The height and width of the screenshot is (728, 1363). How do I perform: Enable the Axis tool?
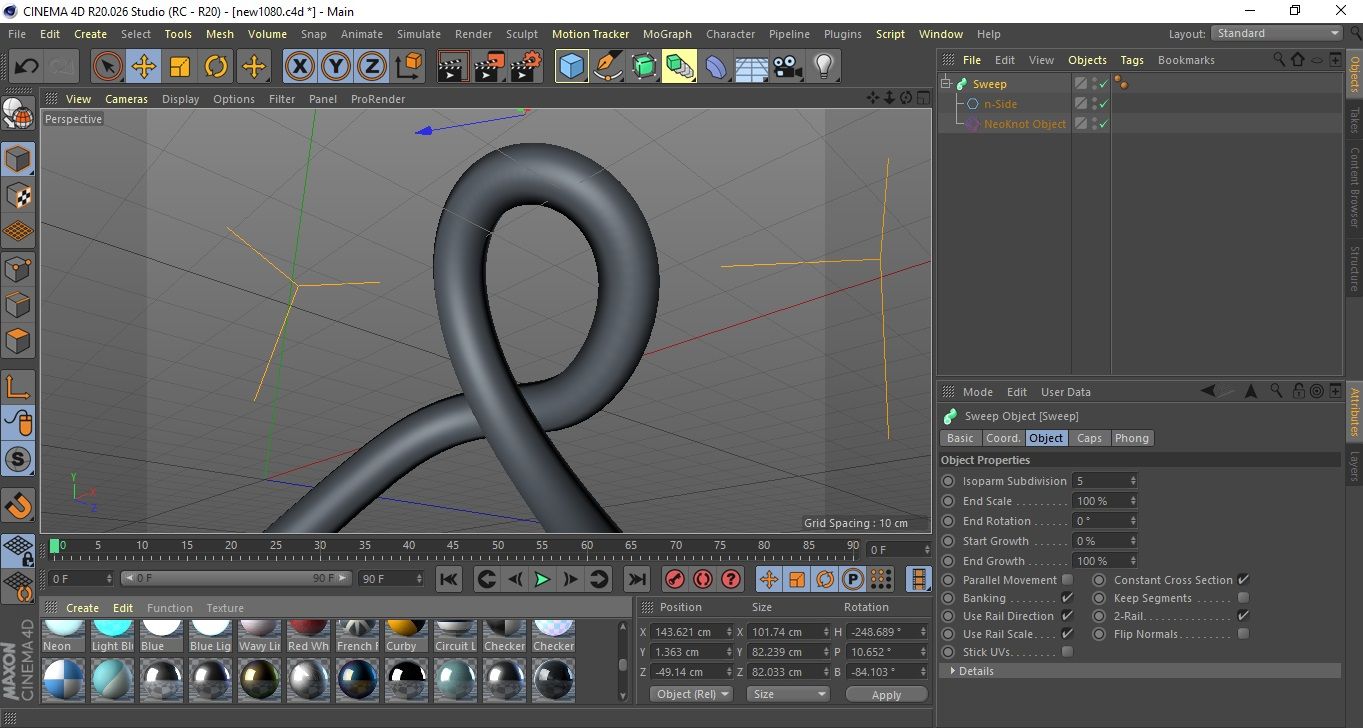tap(18, 387)
